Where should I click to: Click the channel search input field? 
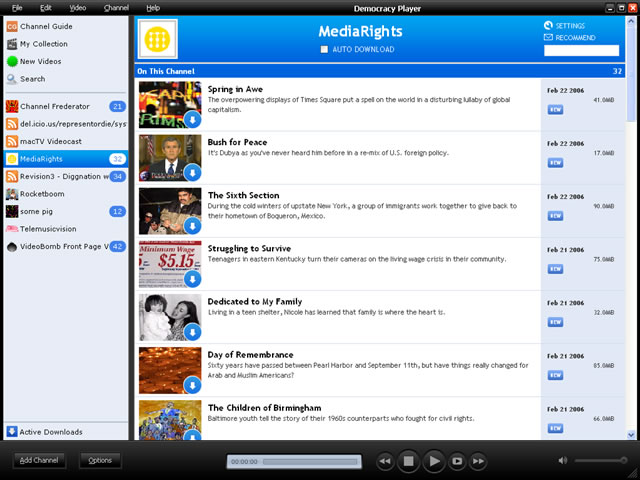[581, 50]
